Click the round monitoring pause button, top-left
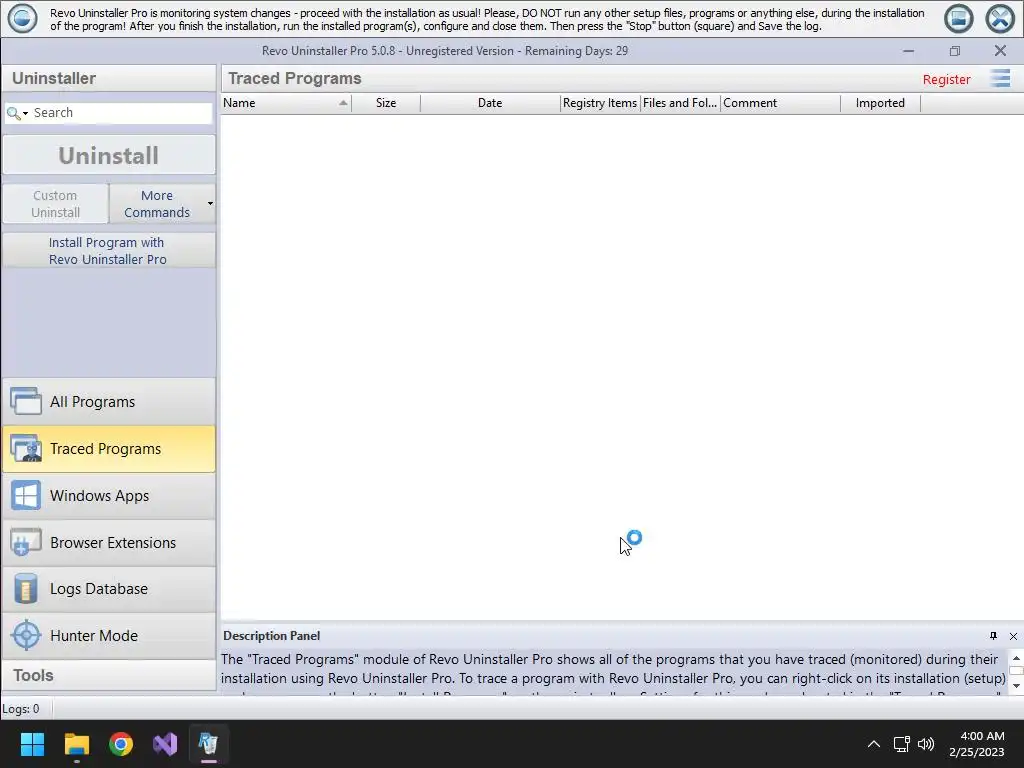 pos(22,19)
